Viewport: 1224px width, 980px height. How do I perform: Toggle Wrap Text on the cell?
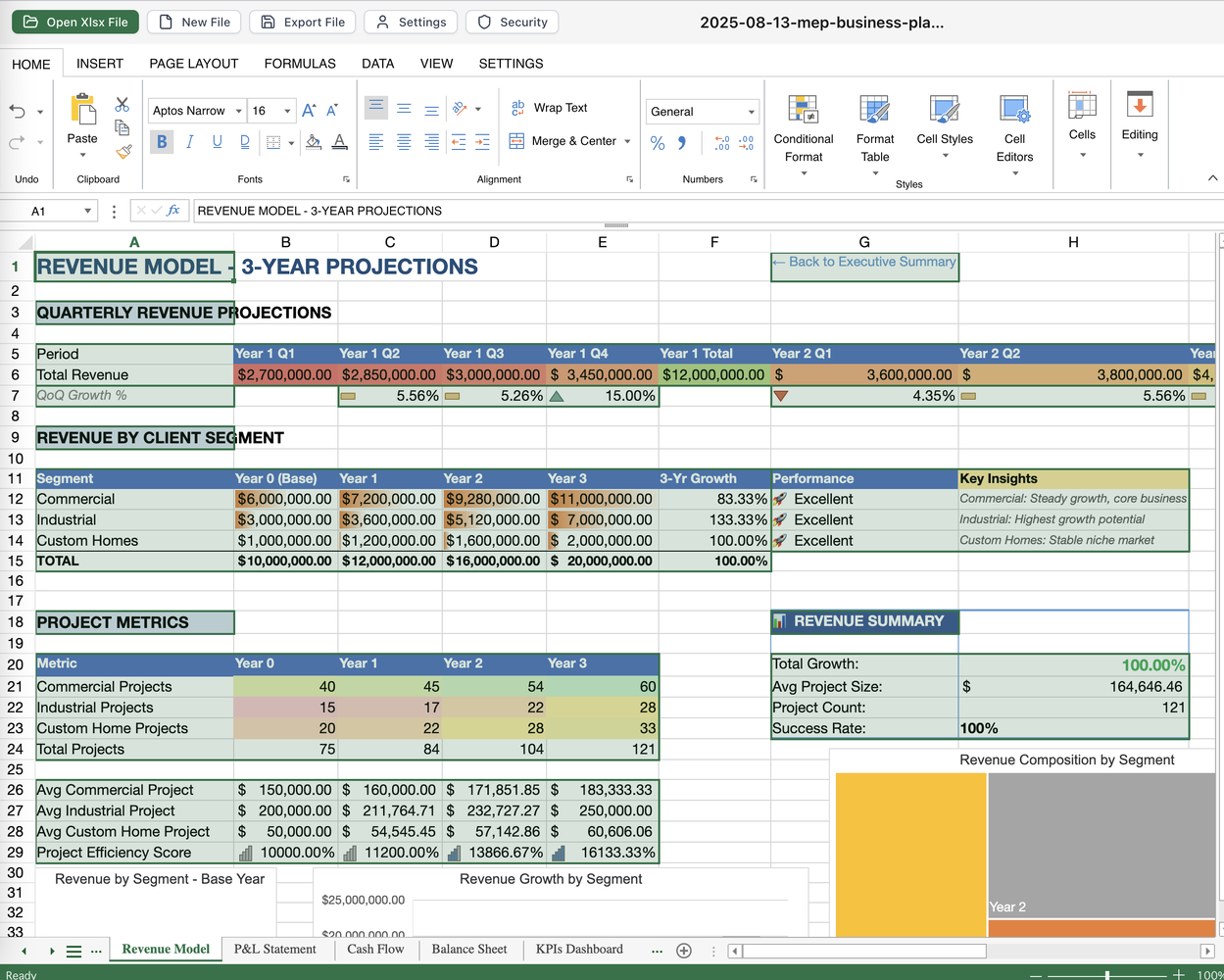point(549,108)
